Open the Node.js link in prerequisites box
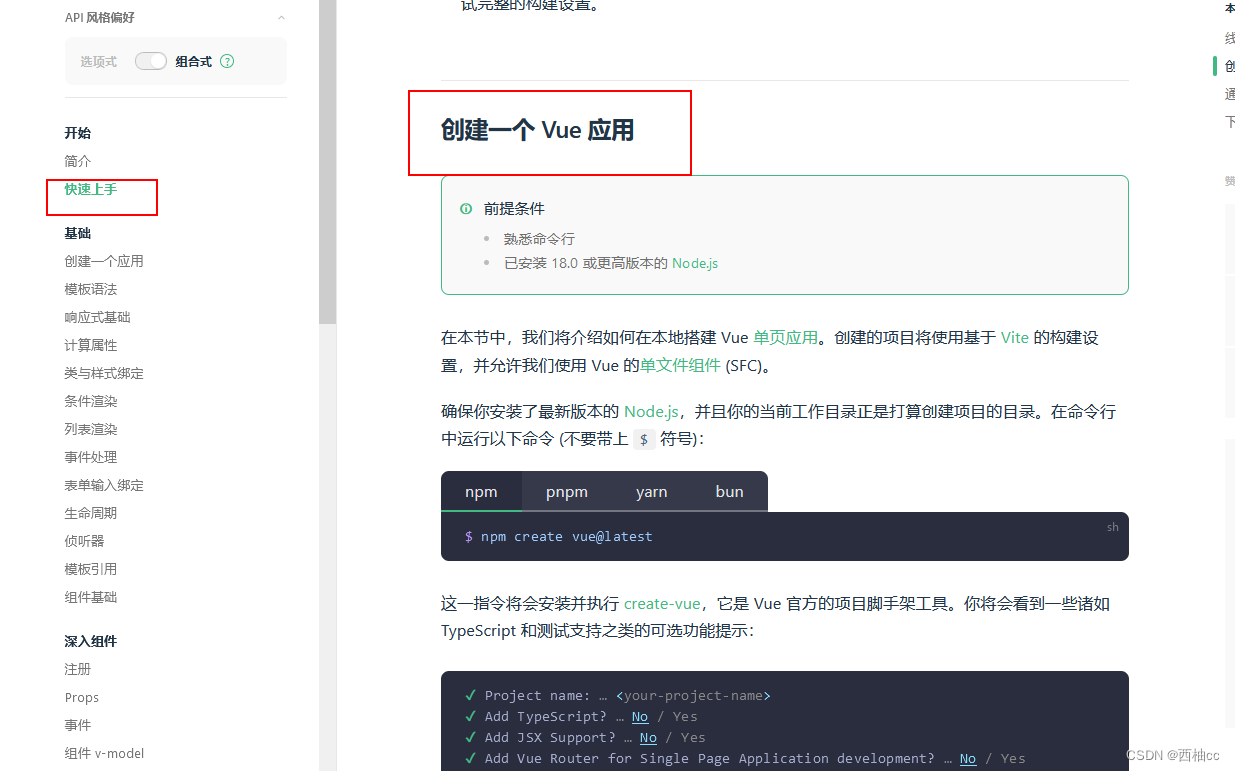1235x771 pixels. pos(694,263)
